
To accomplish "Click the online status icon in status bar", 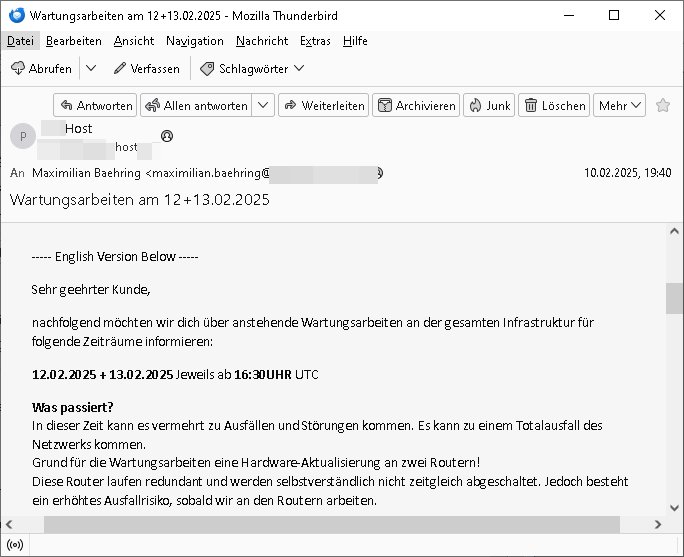I will (x=15, y=545).
